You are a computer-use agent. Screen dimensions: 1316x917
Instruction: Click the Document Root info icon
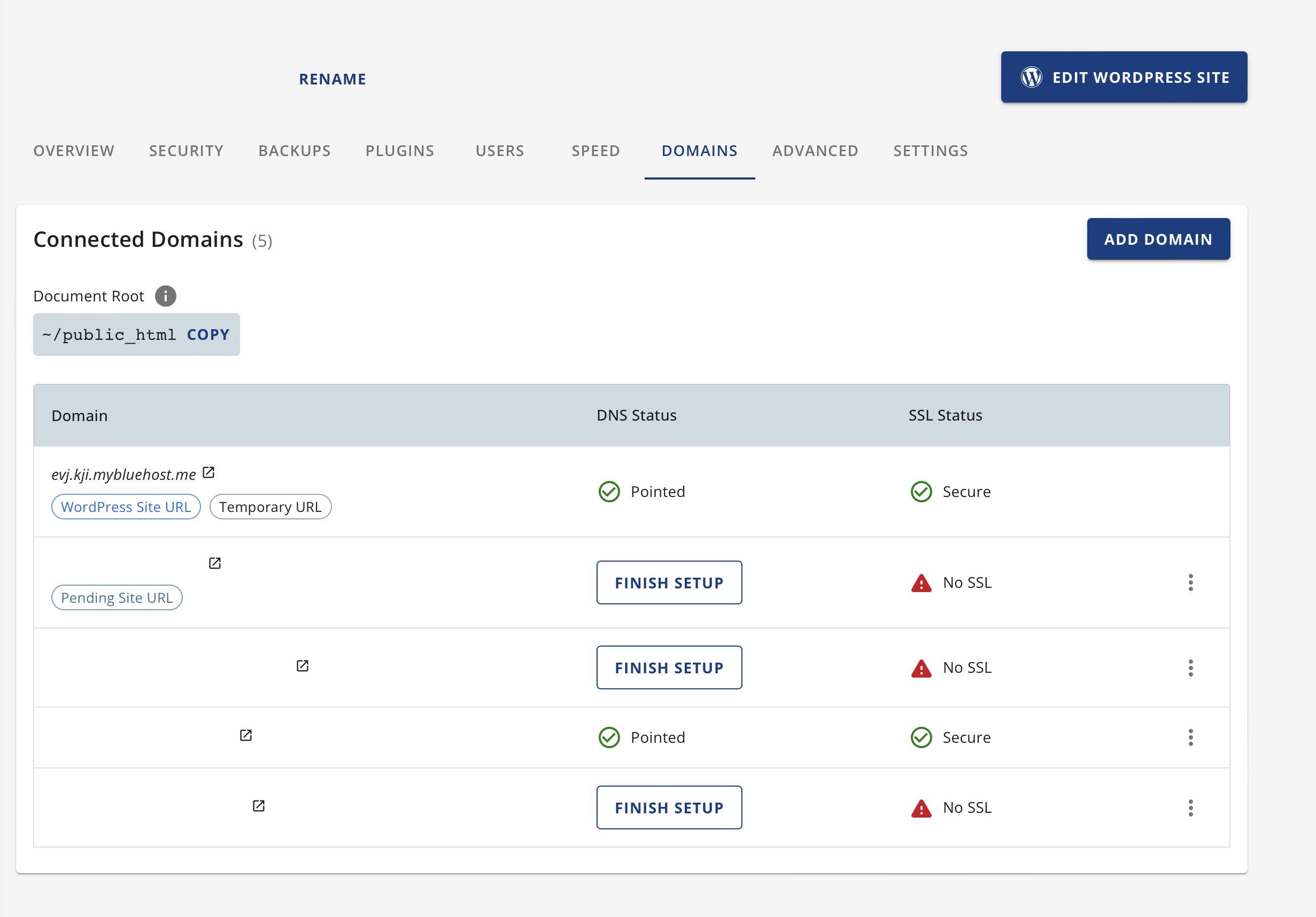point(166,296)
